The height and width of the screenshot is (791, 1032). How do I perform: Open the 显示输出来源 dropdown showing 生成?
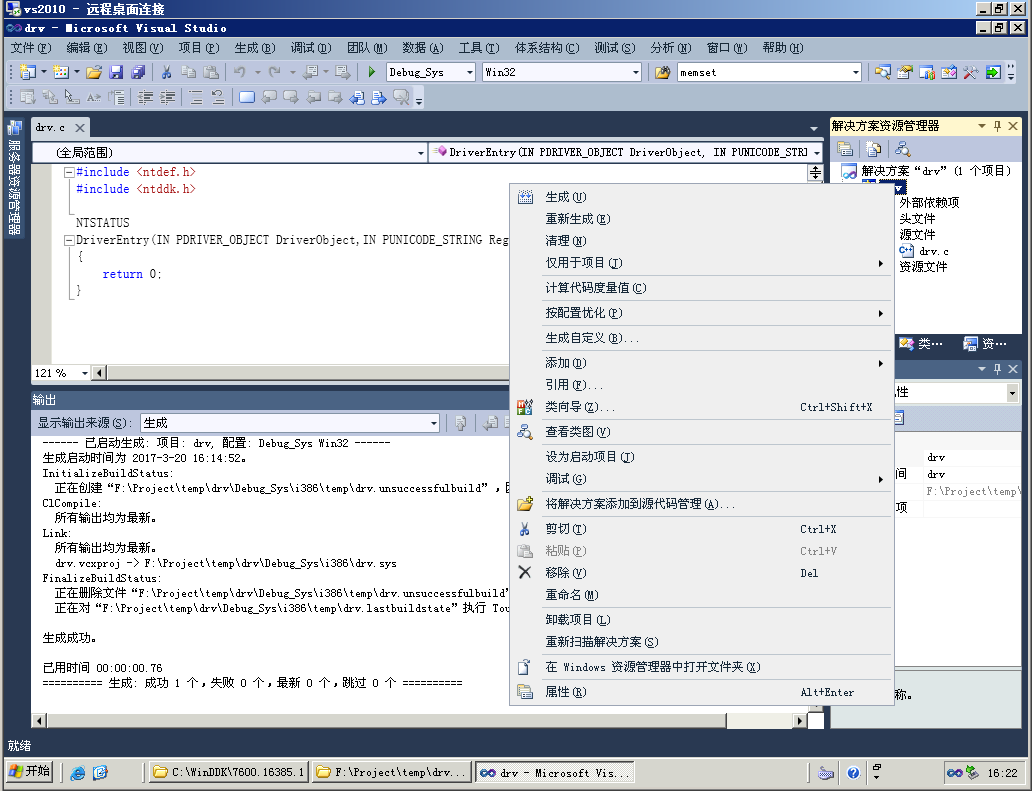pyautogui.click(x=434, y=423)
